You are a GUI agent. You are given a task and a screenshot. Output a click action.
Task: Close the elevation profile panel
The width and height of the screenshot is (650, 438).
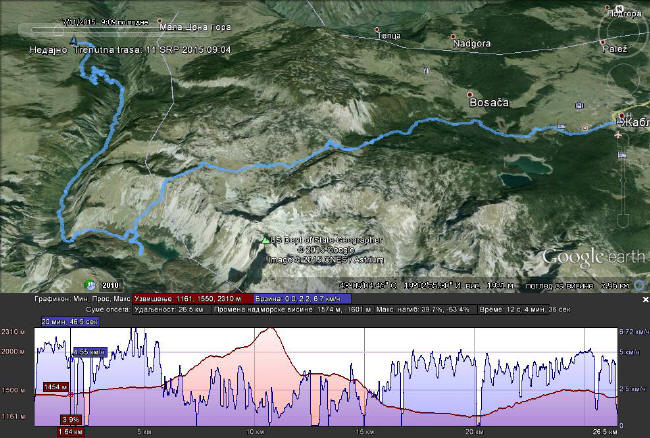(641, 299)
